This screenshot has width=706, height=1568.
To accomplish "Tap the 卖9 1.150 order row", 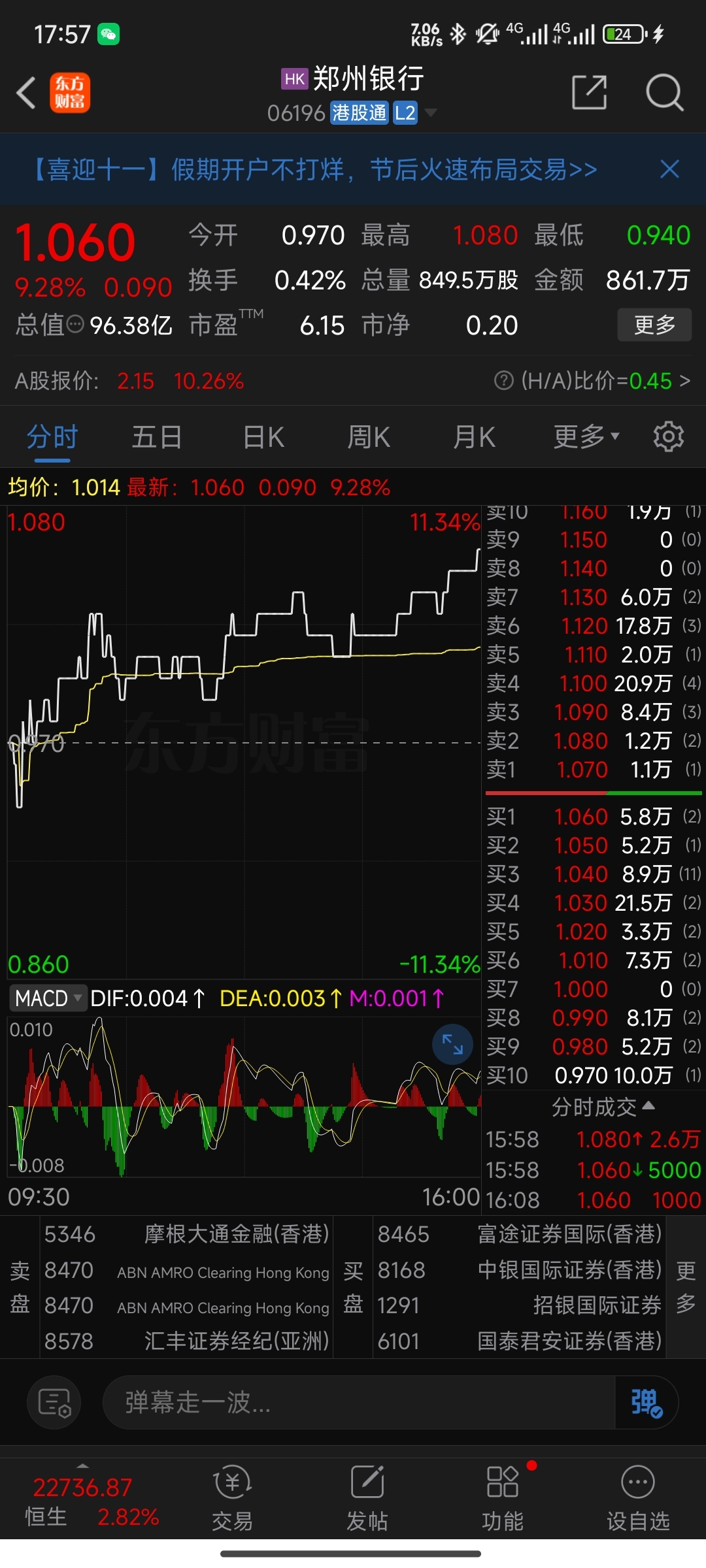I will click(594, 540).
